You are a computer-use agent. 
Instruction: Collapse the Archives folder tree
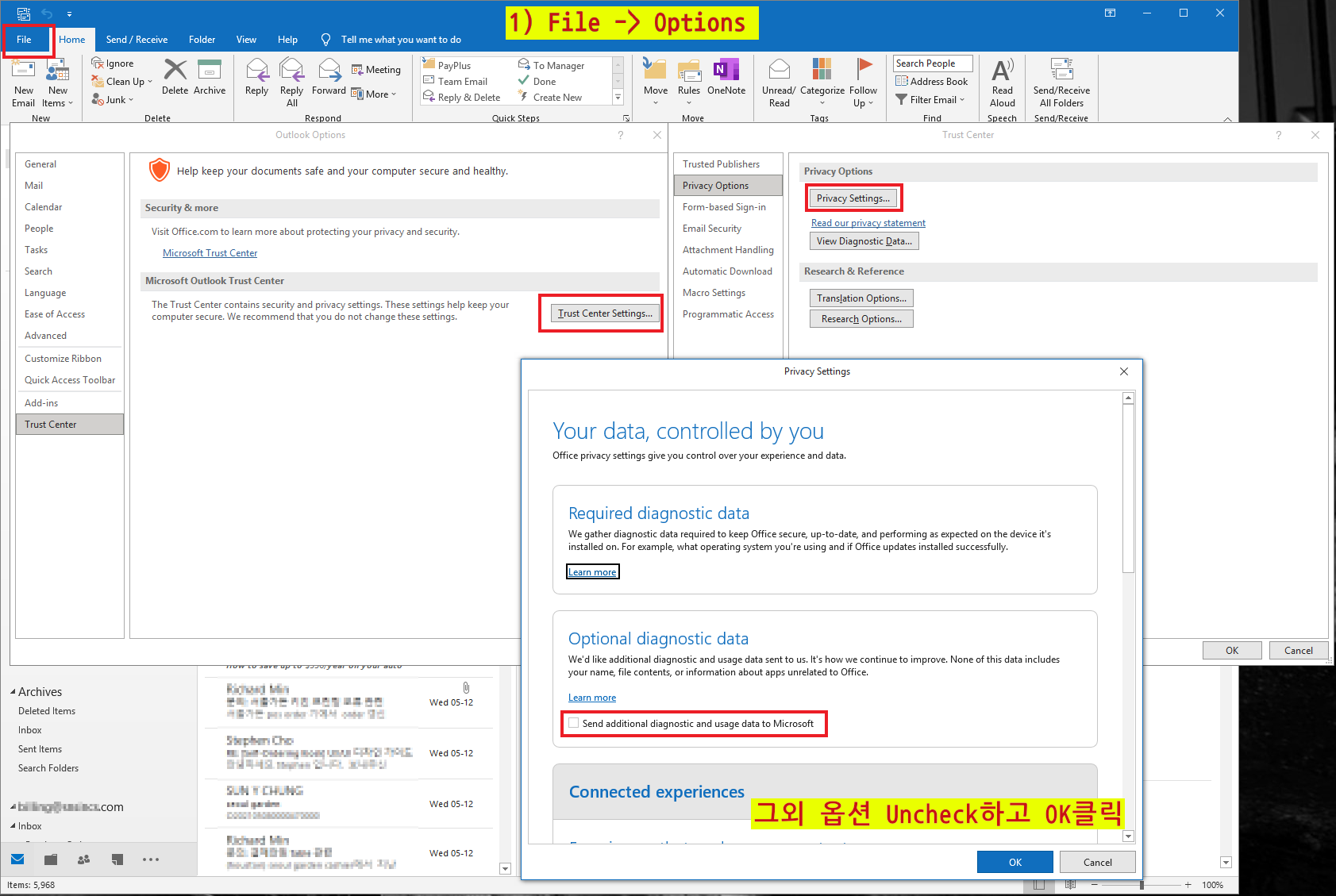(x=13, y=692)
